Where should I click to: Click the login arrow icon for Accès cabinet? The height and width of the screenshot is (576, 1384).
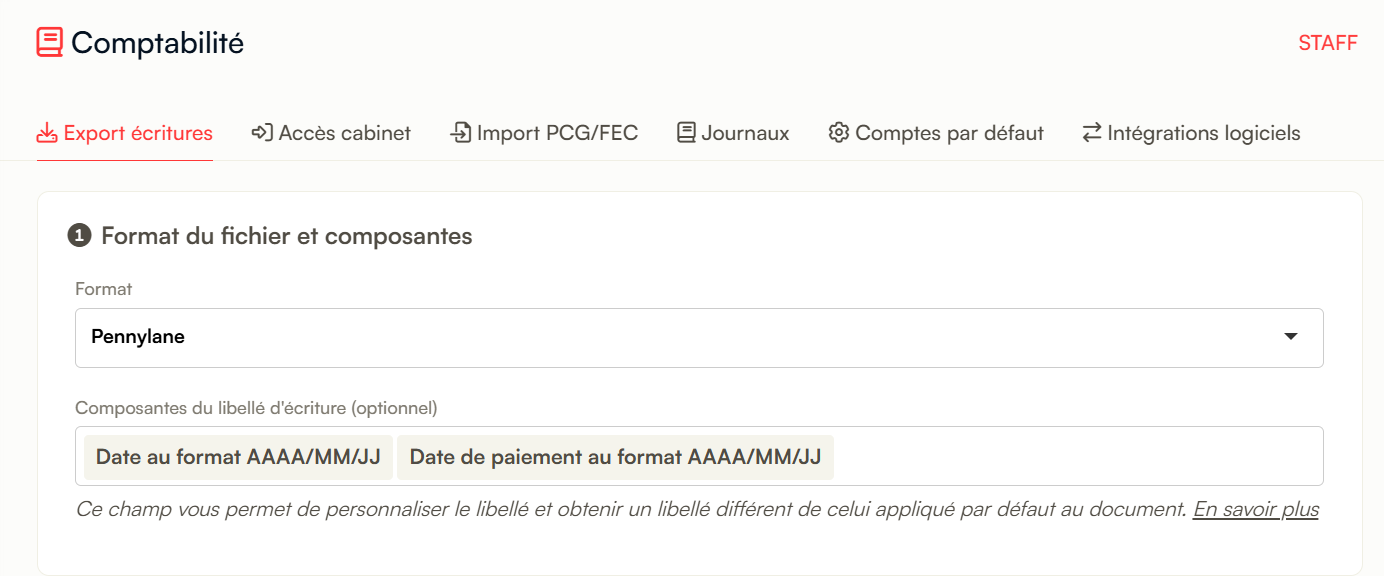coord(262,133)
